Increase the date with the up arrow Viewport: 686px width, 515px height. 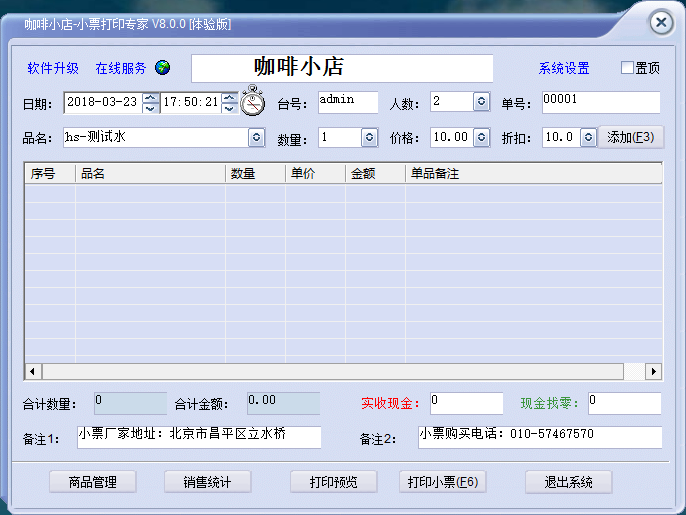coord(150,98)
